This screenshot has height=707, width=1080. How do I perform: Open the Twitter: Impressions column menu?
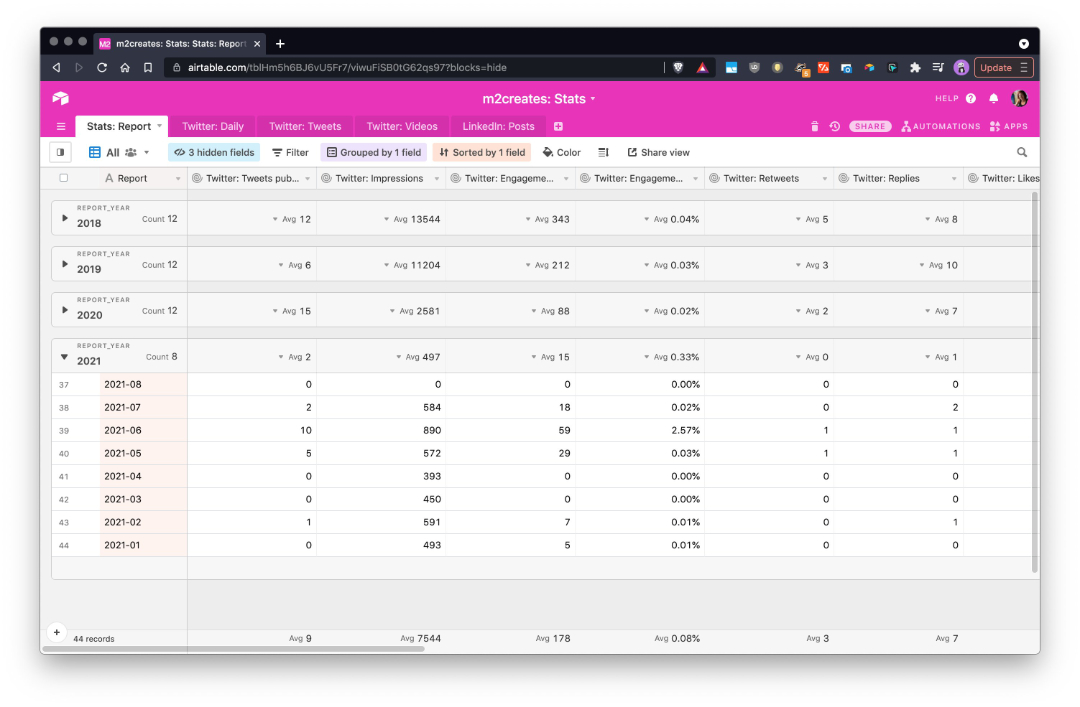click(437, 178)
